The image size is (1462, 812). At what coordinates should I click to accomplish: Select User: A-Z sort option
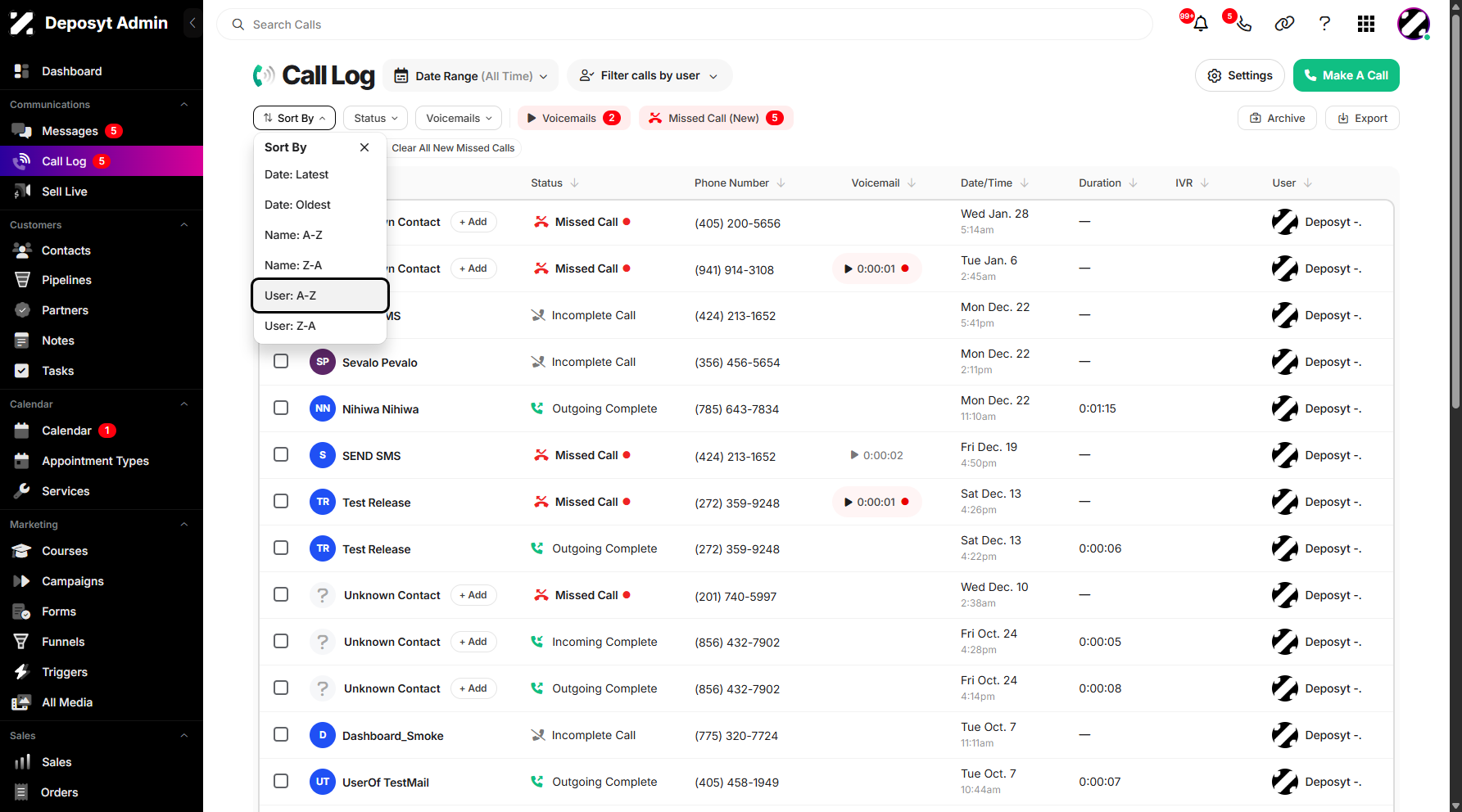pos(319,295)
